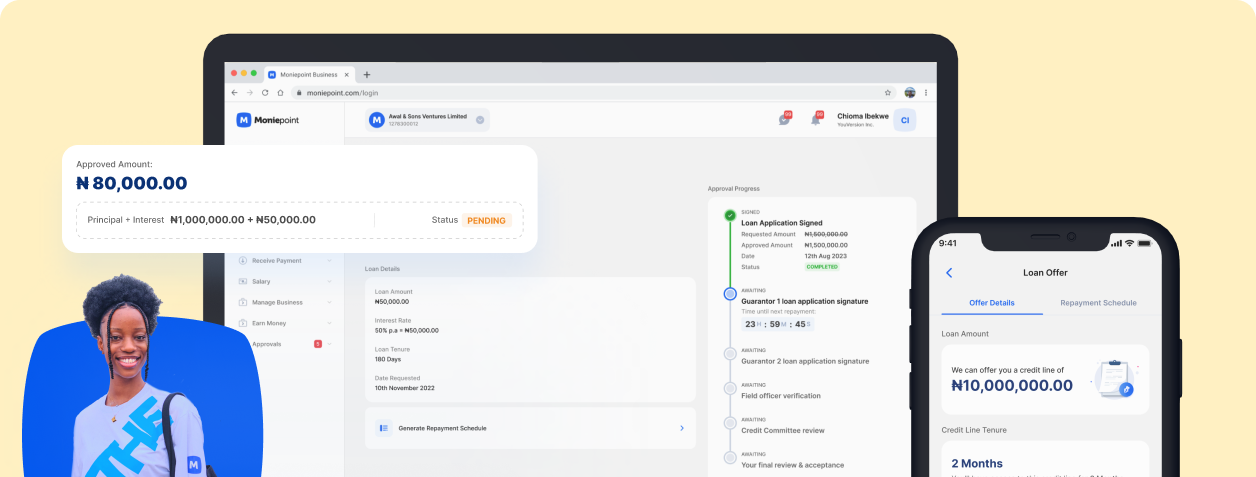Viewport: 1256px width, 477px height.
Task: Switch to the Repayment Schedule tab
Action: click(1098, 303)
